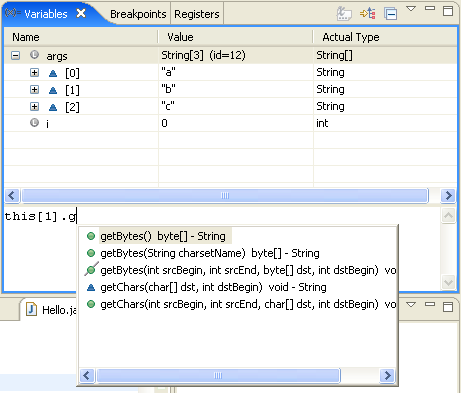461x393 pixels.
Task: Select the [0] element row
Action: pyautogui.click(x=230, y=72)
